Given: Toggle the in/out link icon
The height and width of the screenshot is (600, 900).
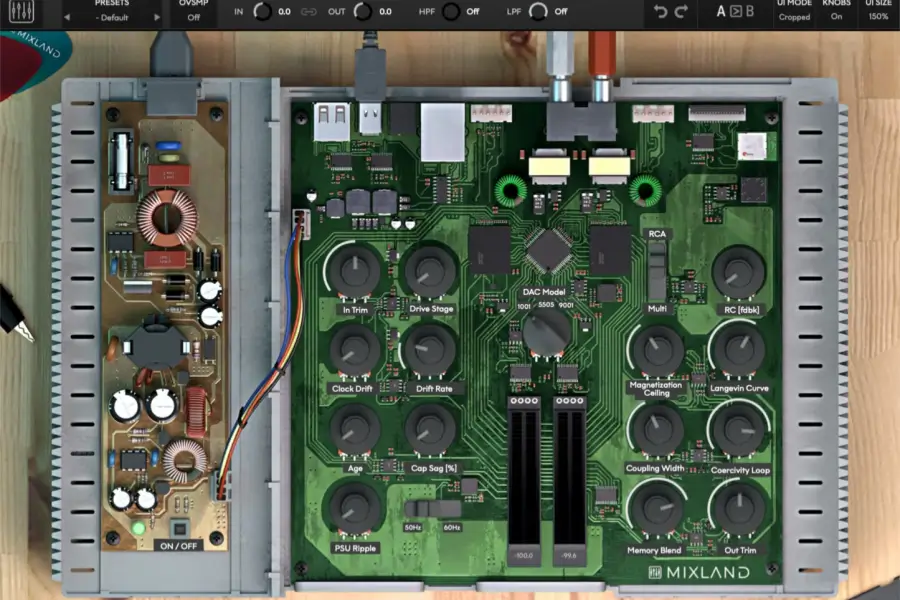Looking at the screenshot, I should pos(309,11).
